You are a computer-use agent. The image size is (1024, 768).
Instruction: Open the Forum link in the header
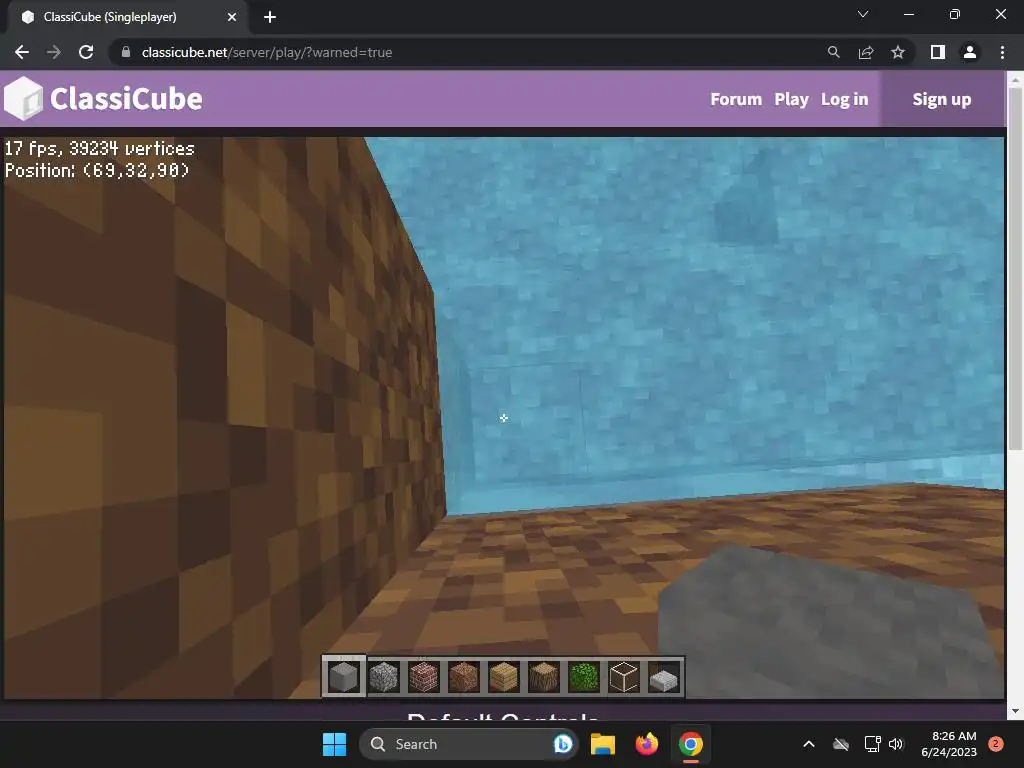[x=736, y=99]
